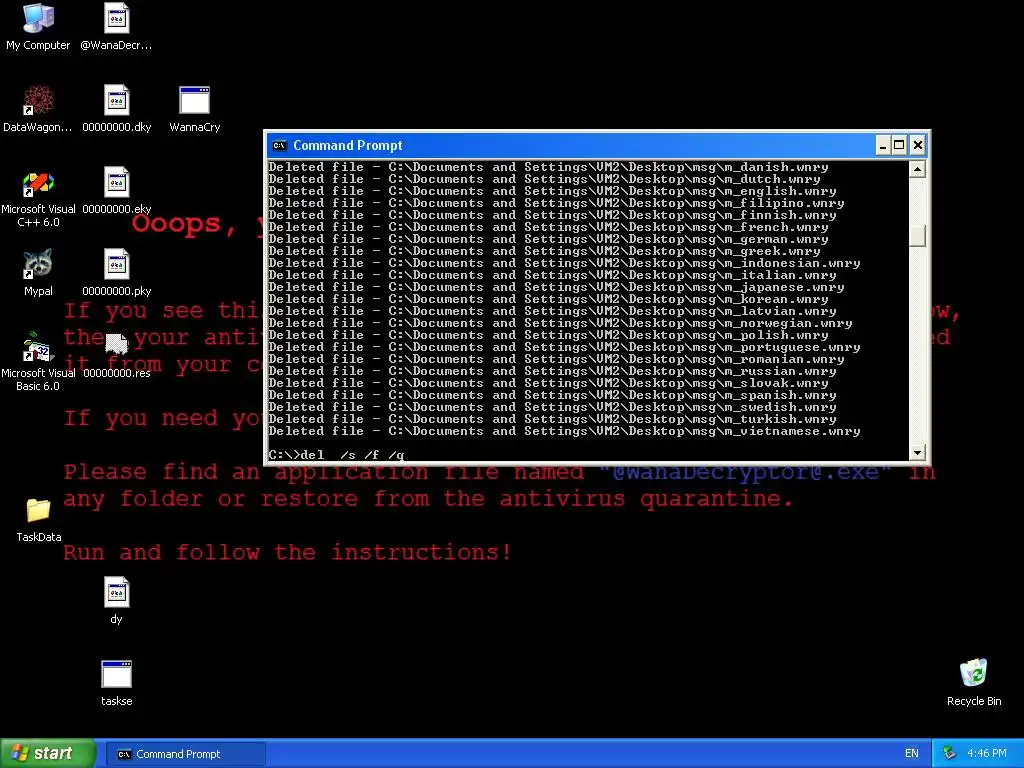Click the m_korean.wnry deleted file line
This screenshot has height=768, width=1024.
(x=549, y=299)
